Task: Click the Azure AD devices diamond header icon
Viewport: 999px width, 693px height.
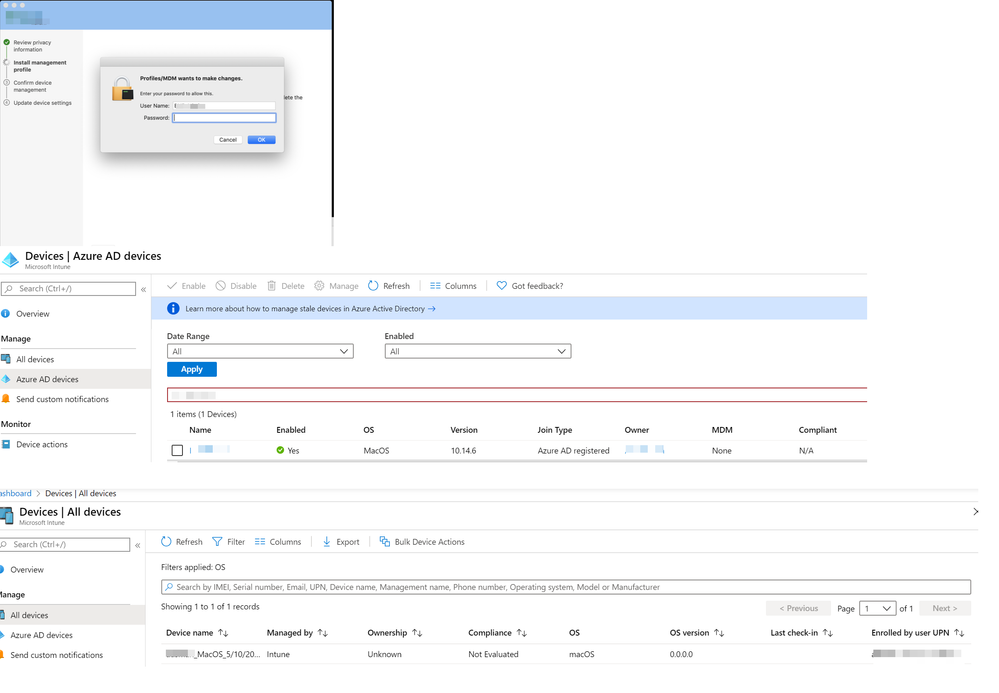Action: pos(10,259)
